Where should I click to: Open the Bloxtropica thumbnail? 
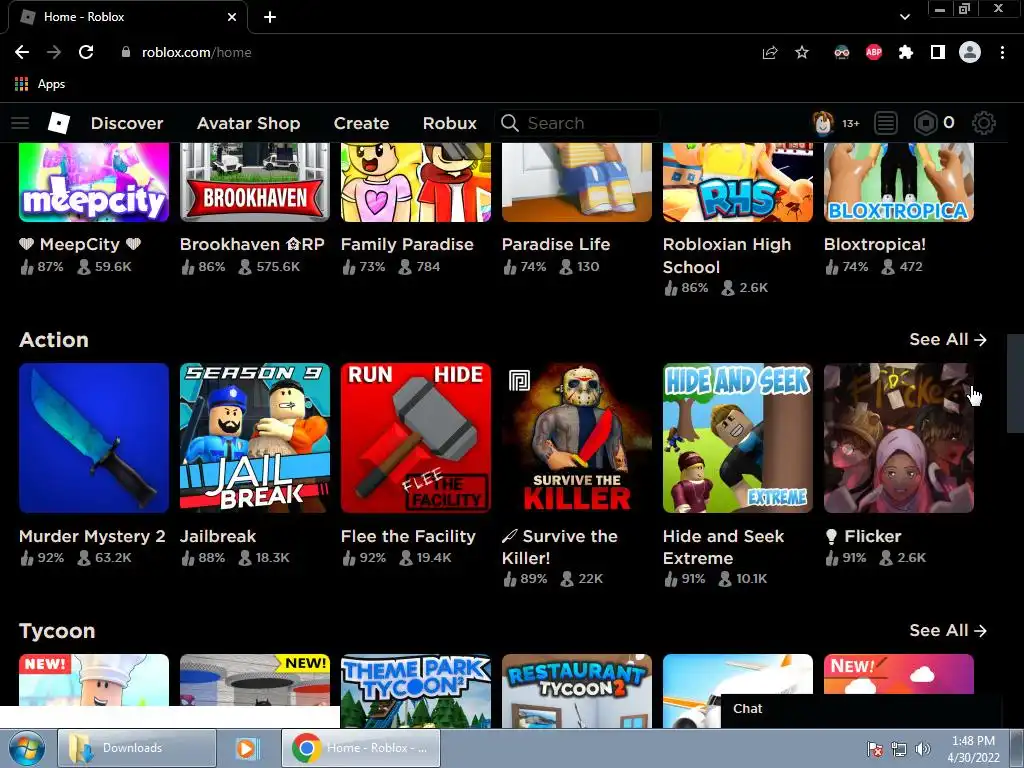[899, 183]
